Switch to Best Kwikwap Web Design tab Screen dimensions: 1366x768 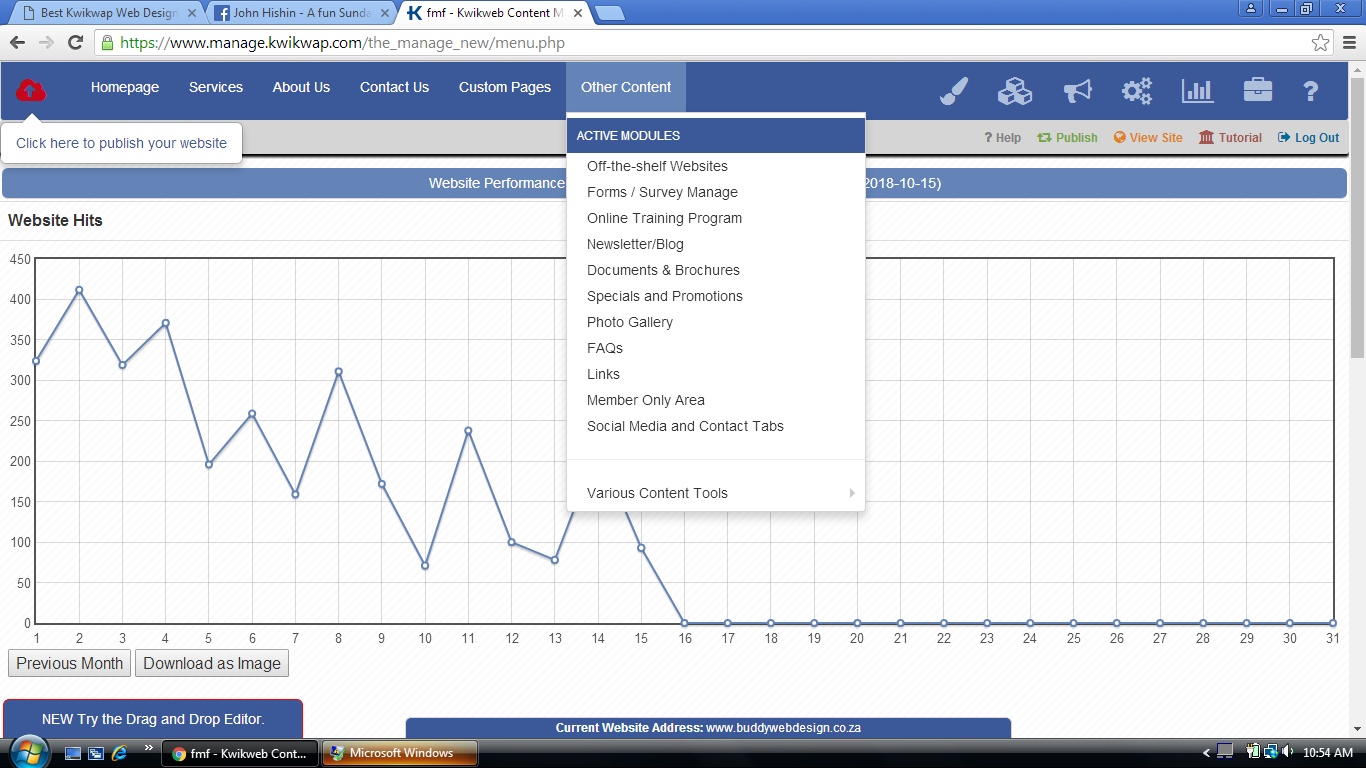(108, 13)
